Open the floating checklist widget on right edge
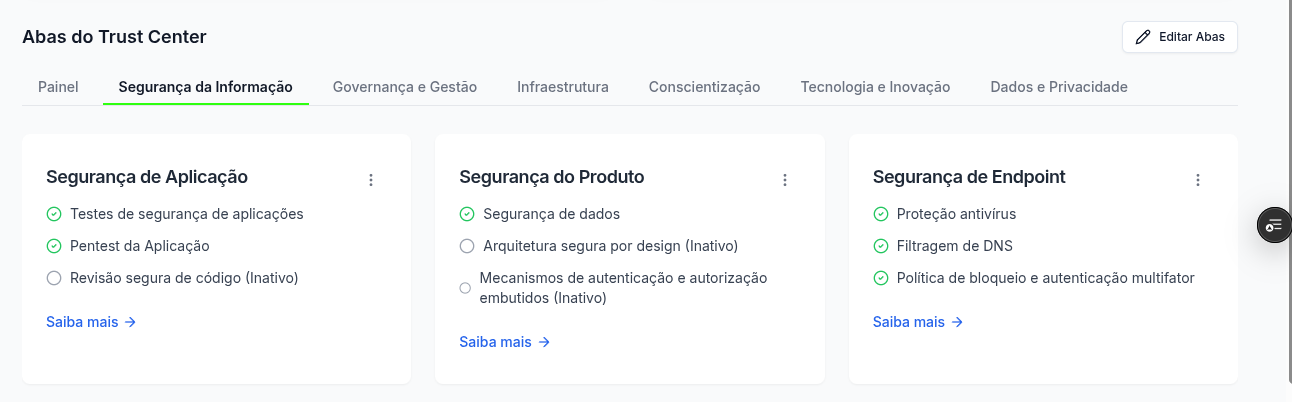1292x402 pixels. (x=1274, y=225)
